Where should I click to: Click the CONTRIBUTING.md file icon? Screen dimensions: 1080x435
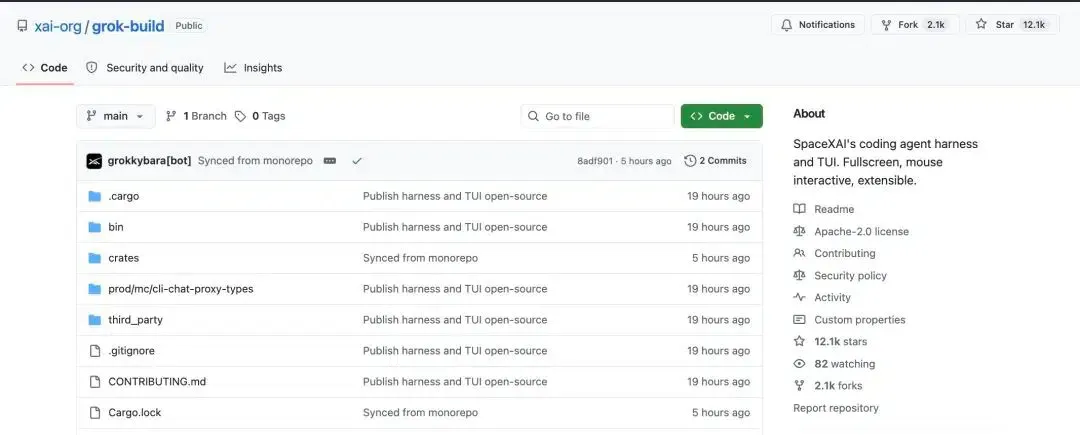(x=95, y=382)
